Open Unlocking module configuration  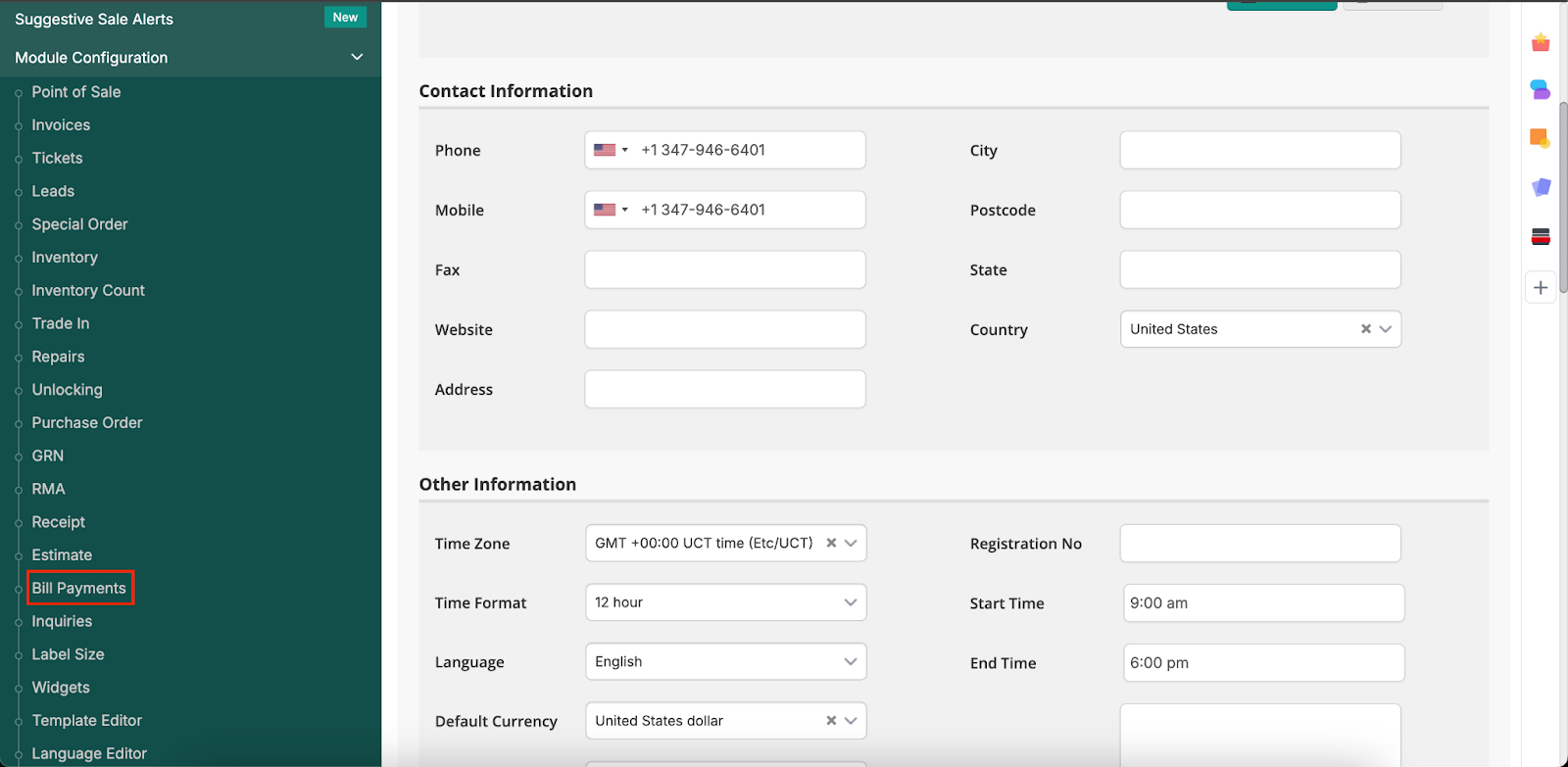(x=67, y=390)
